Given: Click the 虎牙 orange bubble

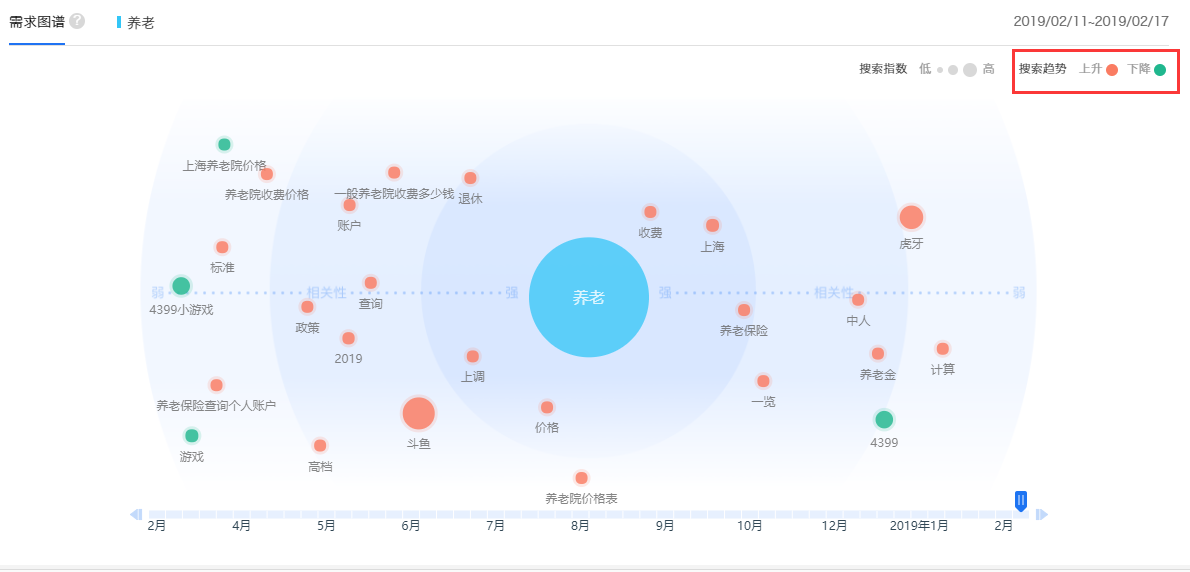Looking at the screenshot, I should pos(911,217).
